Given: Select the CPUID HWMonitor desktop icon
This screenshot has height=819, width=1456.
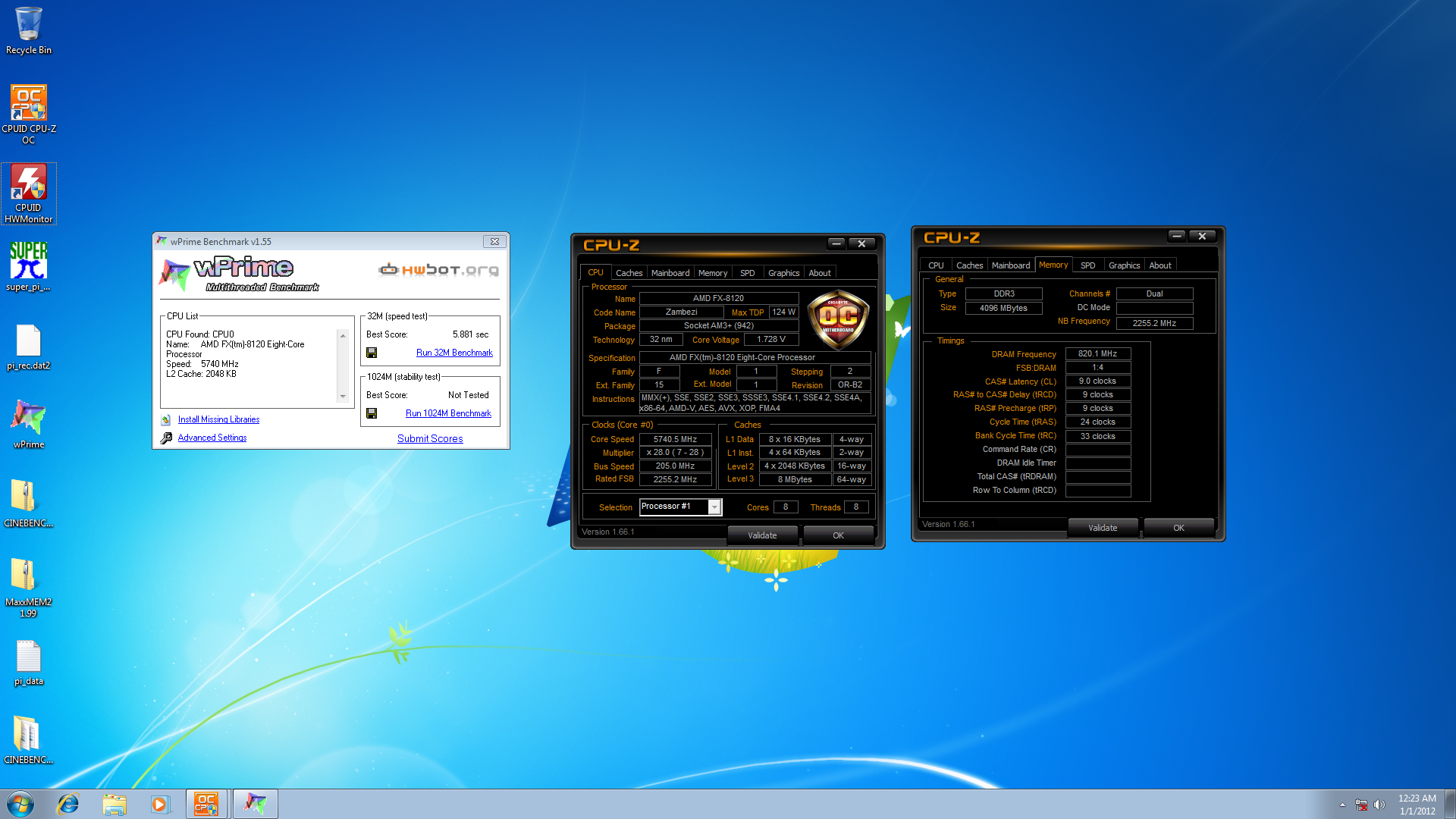Looking at the screenshot, I should 29,194.
